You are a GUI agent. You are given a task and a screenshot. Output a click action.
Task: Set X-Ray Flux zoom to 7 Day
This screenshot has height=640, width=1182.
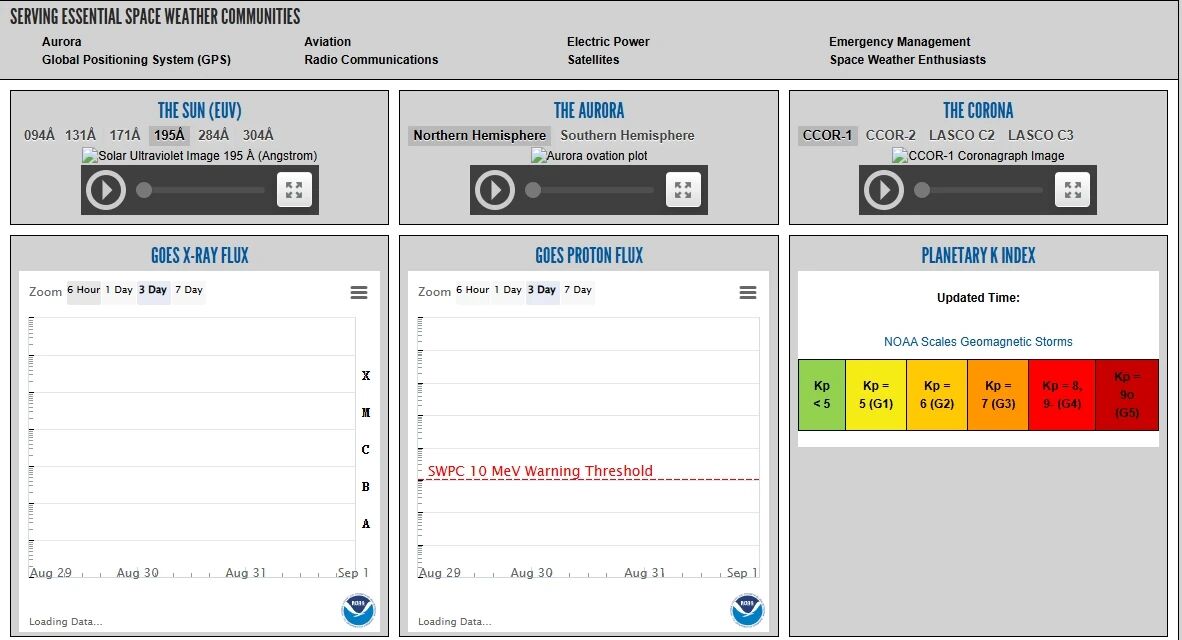[189, 290]
